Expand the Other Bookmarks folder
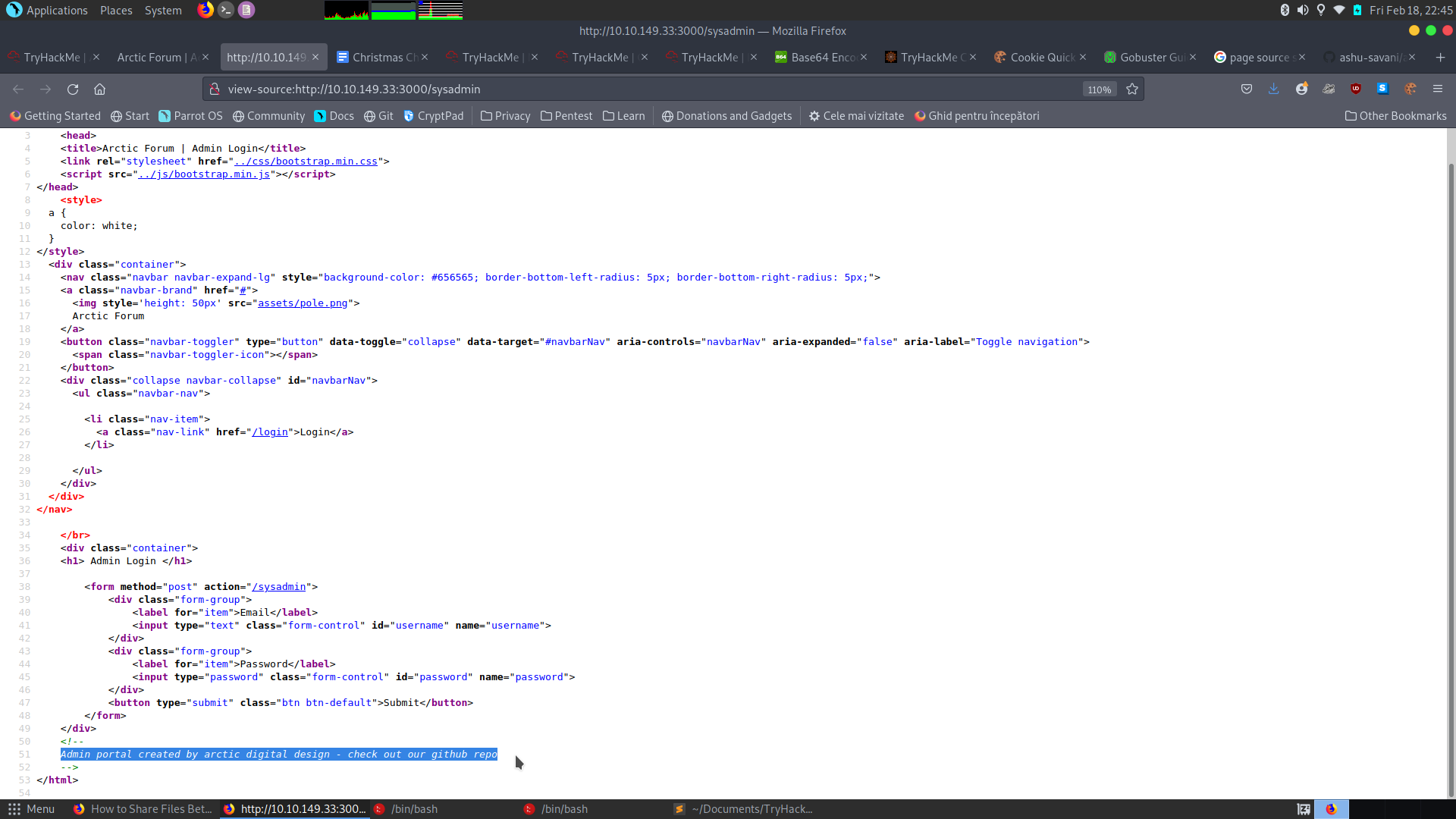Image resolution: width=1456 pixels, height=819 pixels. (x=1395, y=116)
